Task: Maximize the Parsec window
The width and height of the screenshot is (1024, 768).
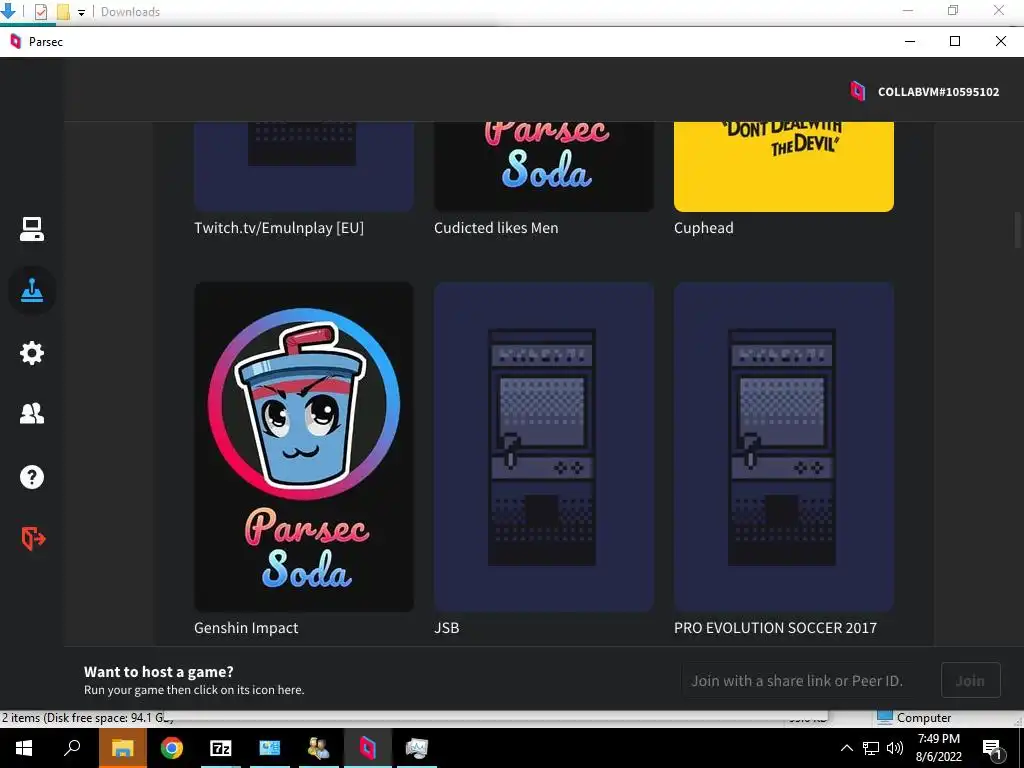Action: point(955,41)
